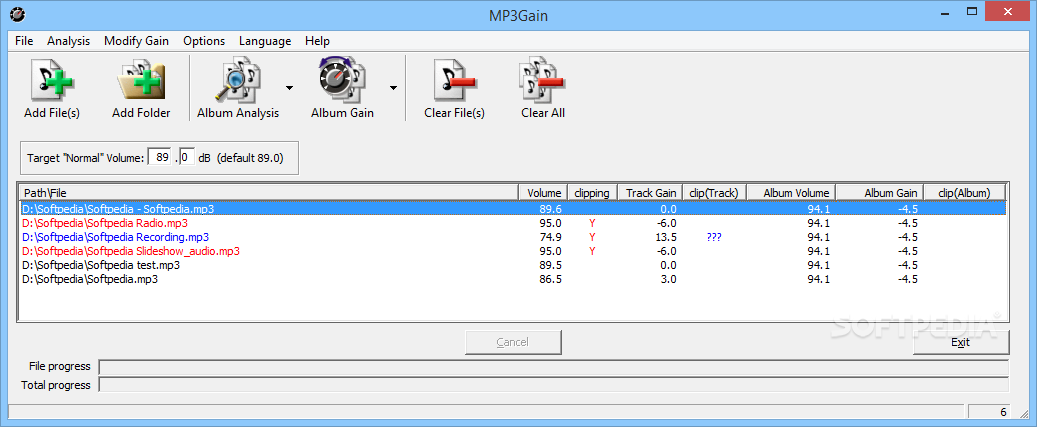
Task: Open the Analysis menu
Action: tap(68, 41)
